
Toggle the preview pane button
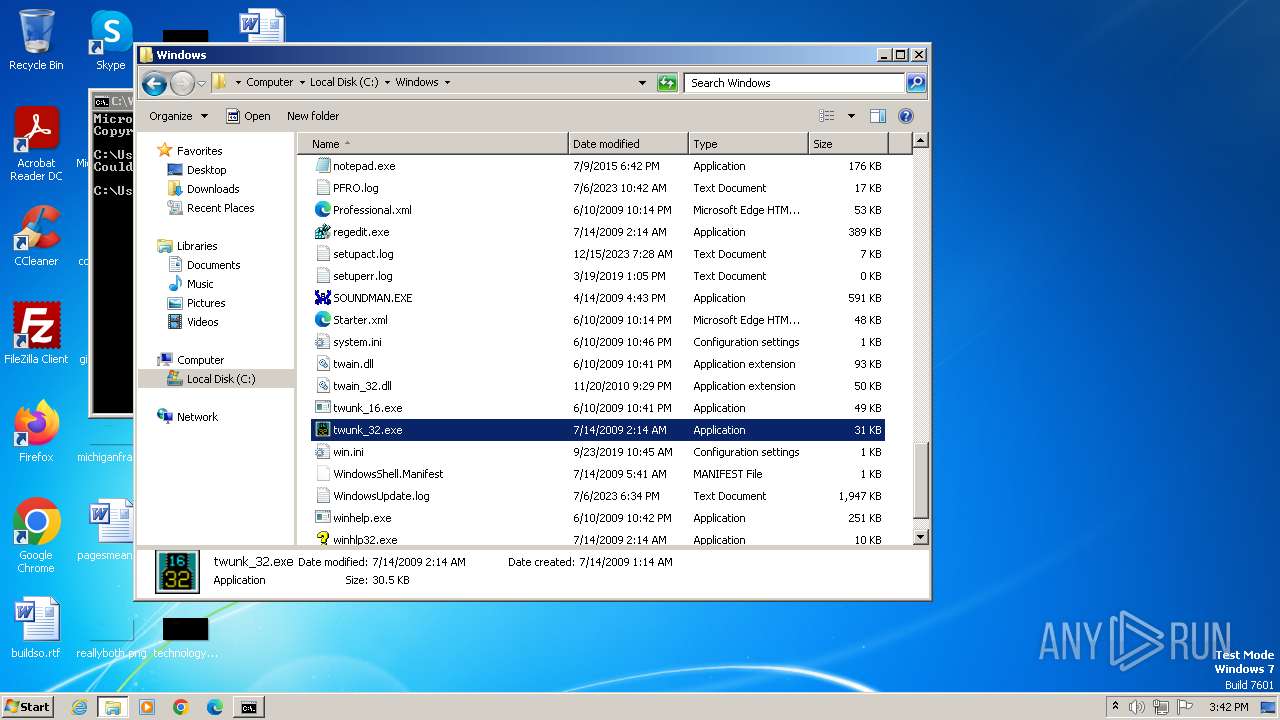point(878,116)
